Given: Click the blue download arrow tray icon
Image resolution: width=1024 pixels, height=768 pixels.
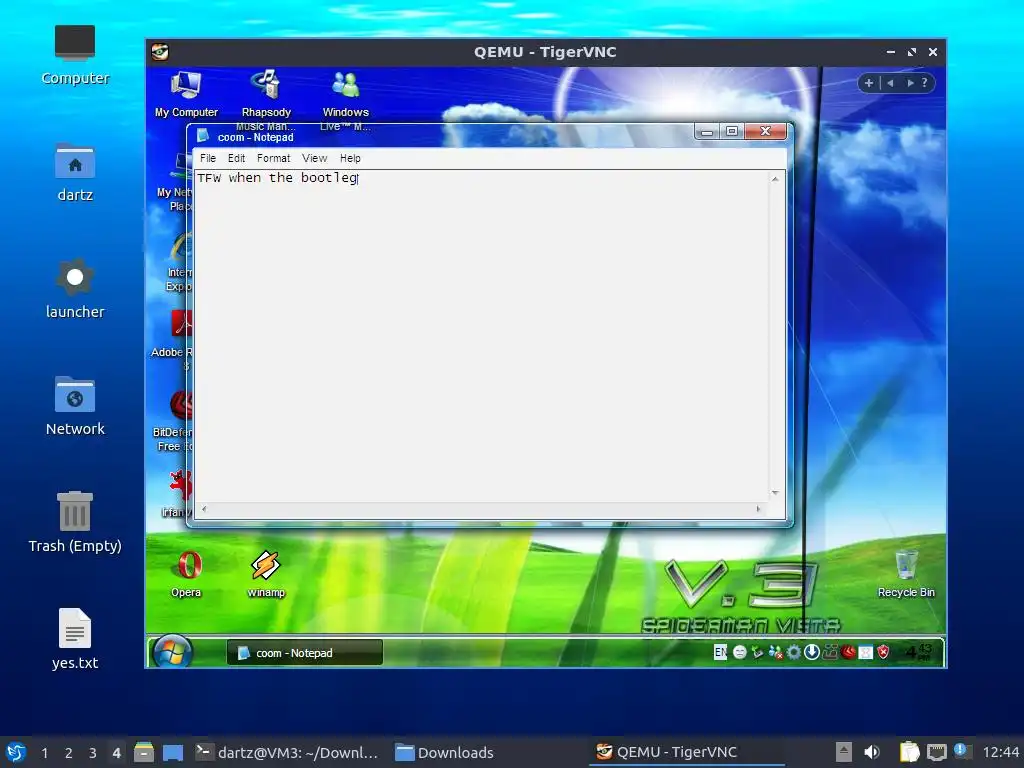Looking at the screenshot, I should (x=812, y=652).
